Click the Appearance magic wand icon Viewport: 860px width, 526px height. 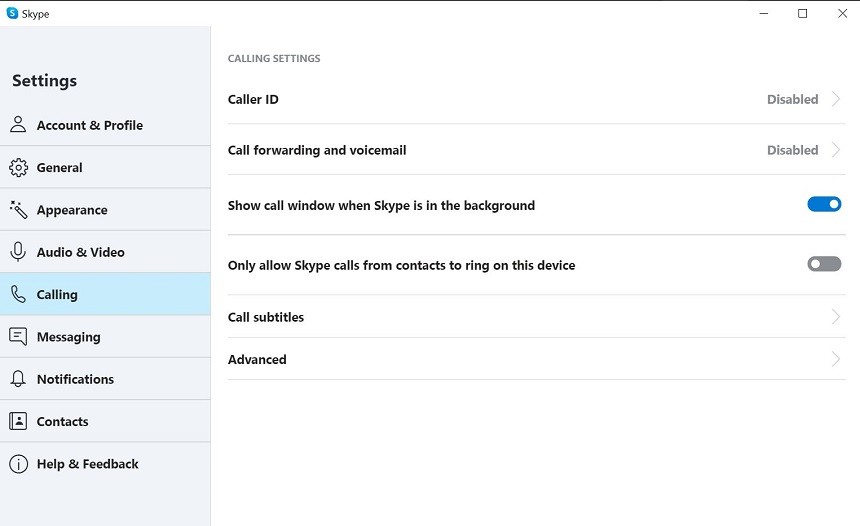pos(18,210)
